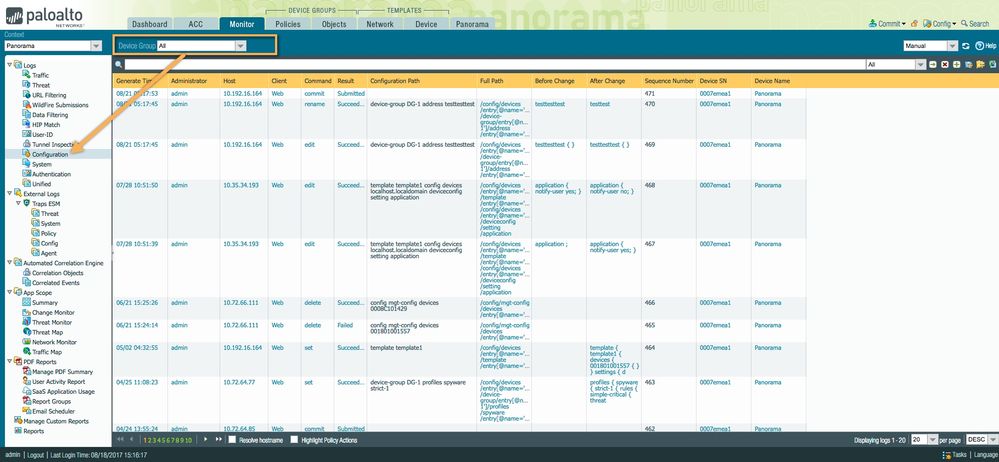Open Manage Custom Reports

click(55, 421)
